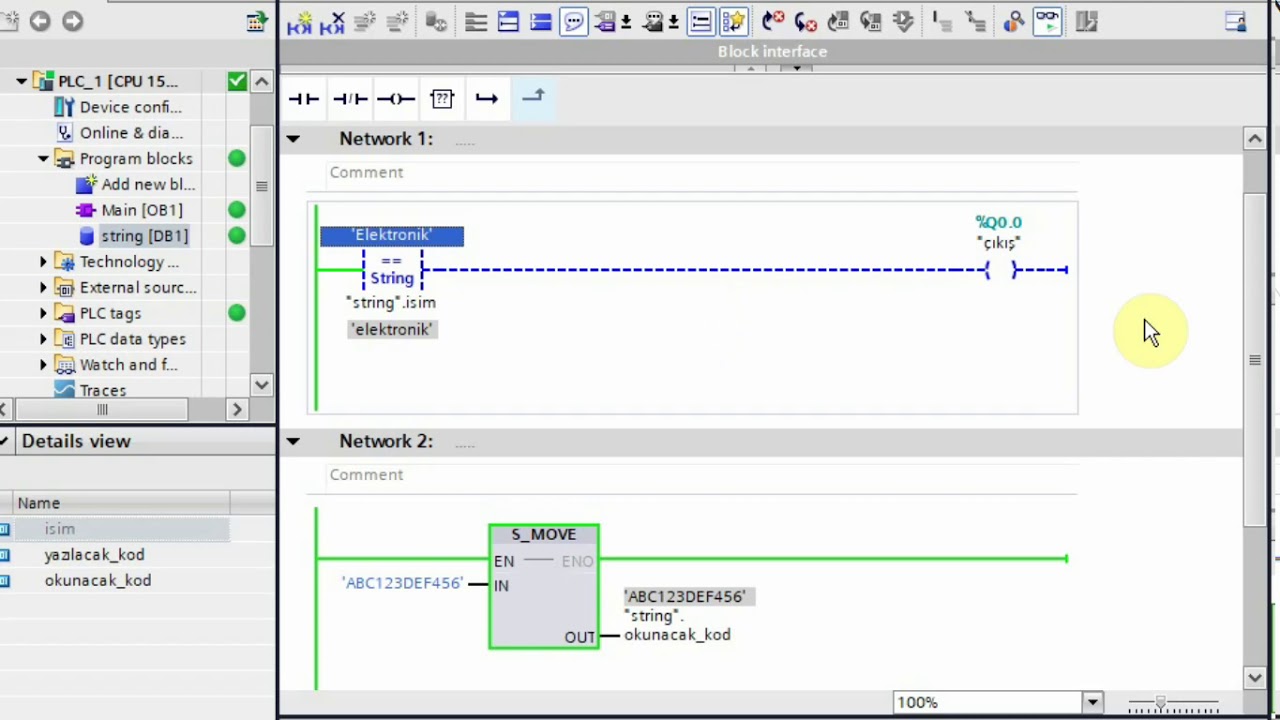Click the Device configuration tree icon
1280x720 pixels.
pyautogui.click(x=65, y=107)
